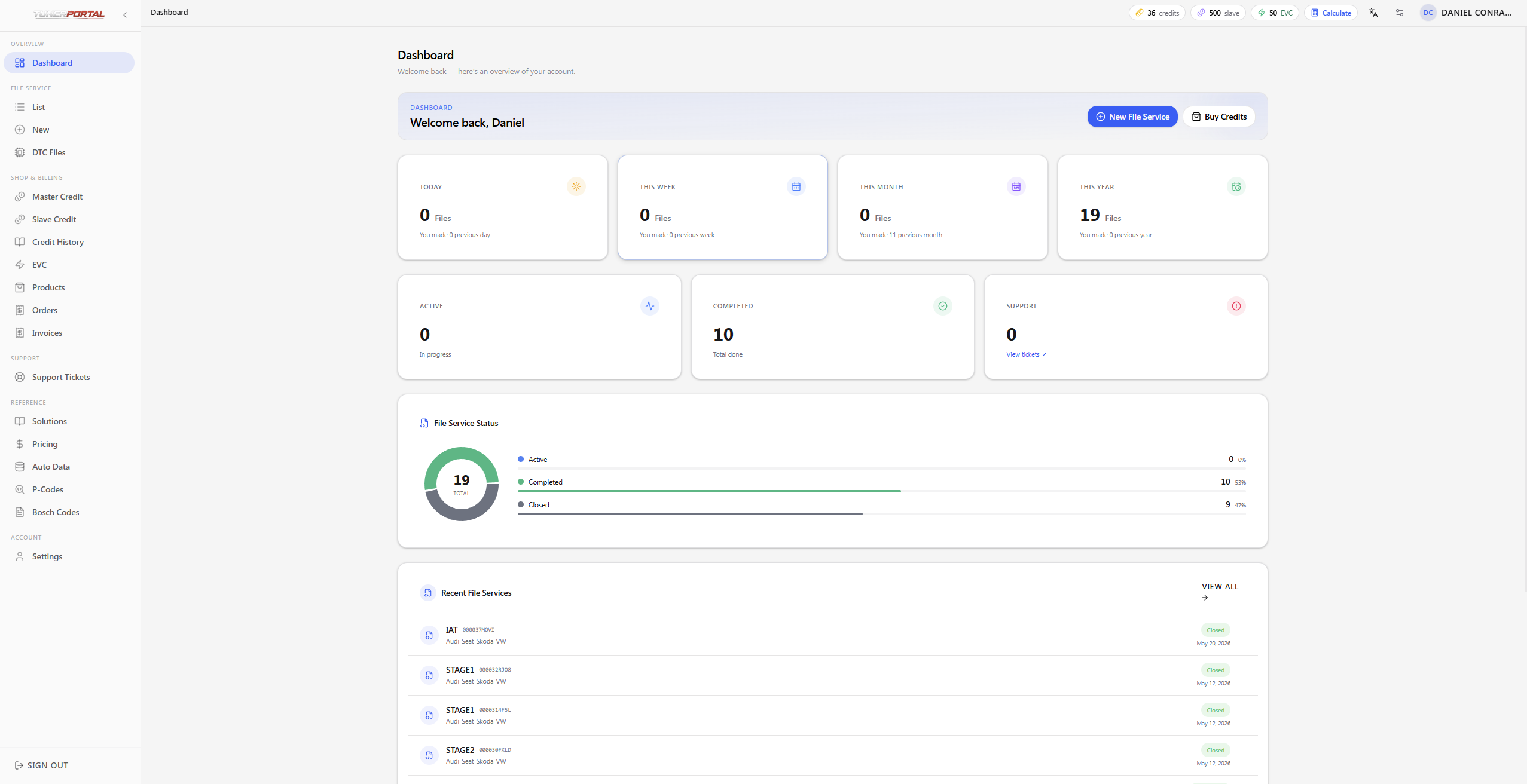Click the This Year 19 Files card

pos(1162,207)
